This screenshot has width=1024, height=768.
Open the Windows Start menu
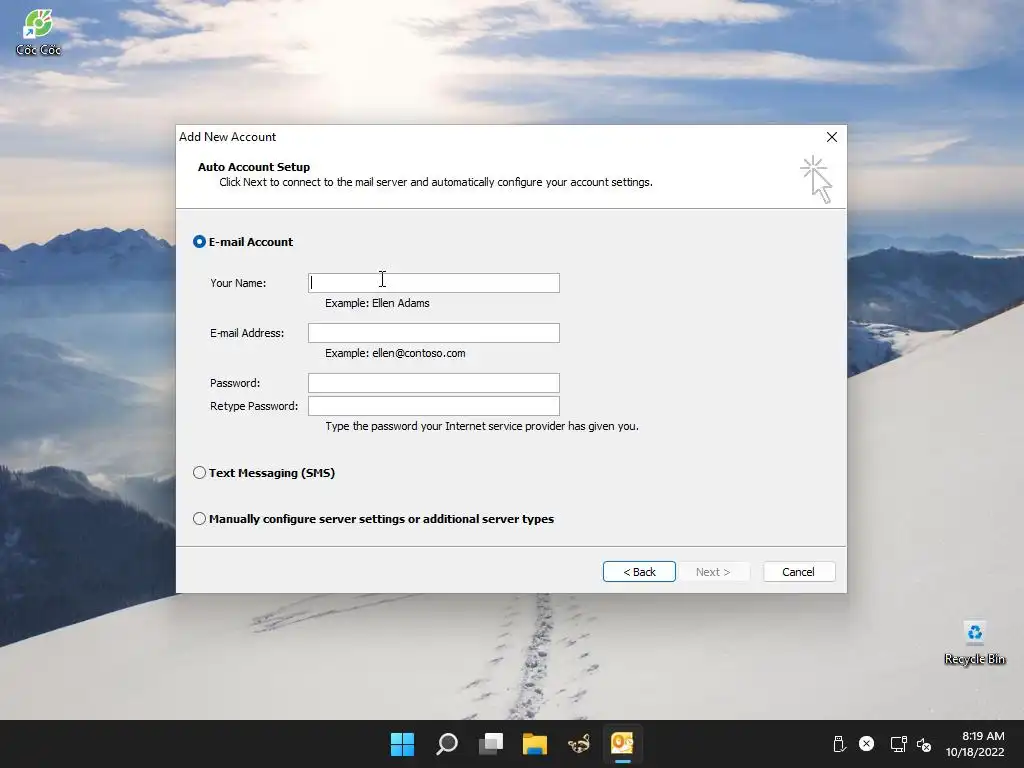pyautogui.click(x=402, y=744)
